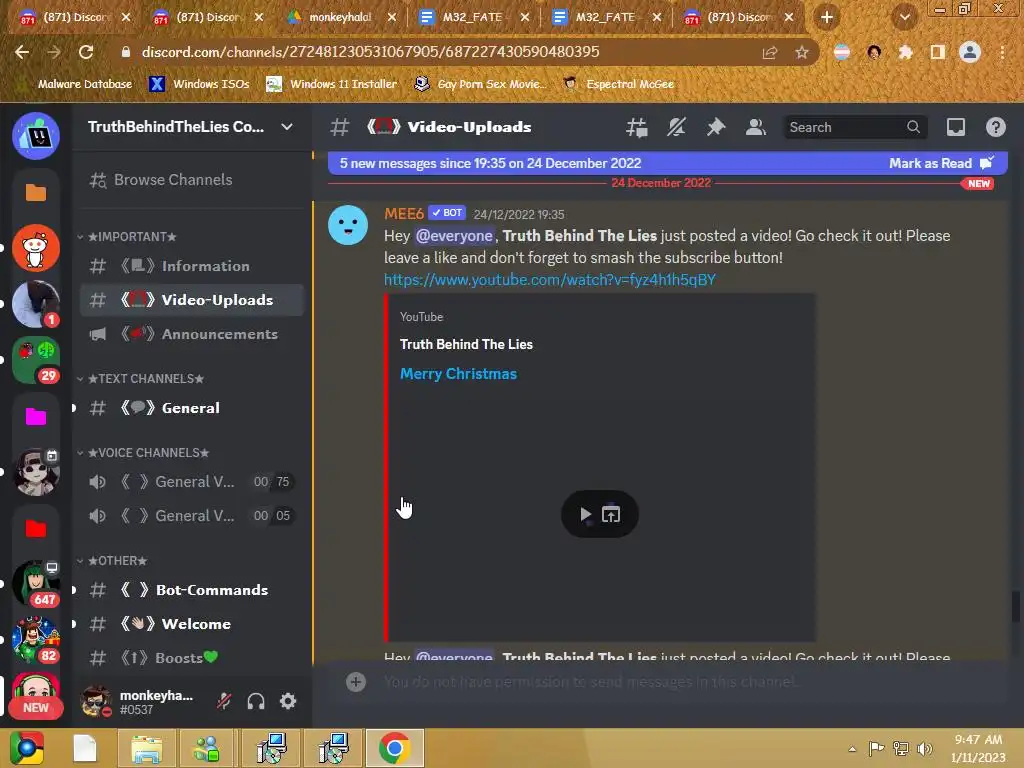Join General voice channel with 75 limit
1024x768 pixels.
point(191,482)
